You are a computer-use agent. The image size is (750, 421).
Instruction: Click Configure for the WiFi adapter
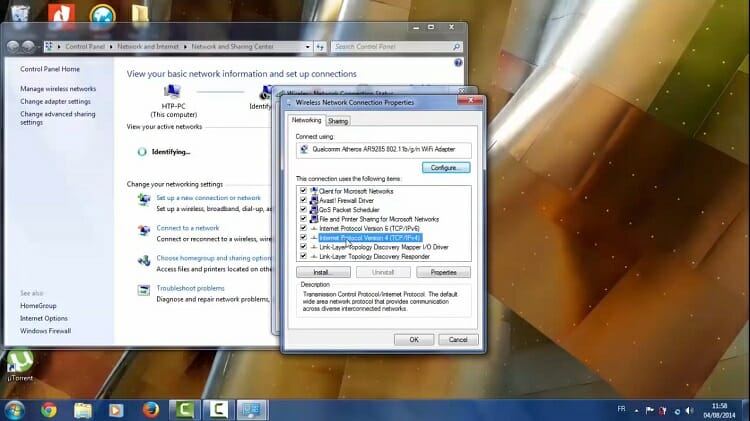pos(446,168)
